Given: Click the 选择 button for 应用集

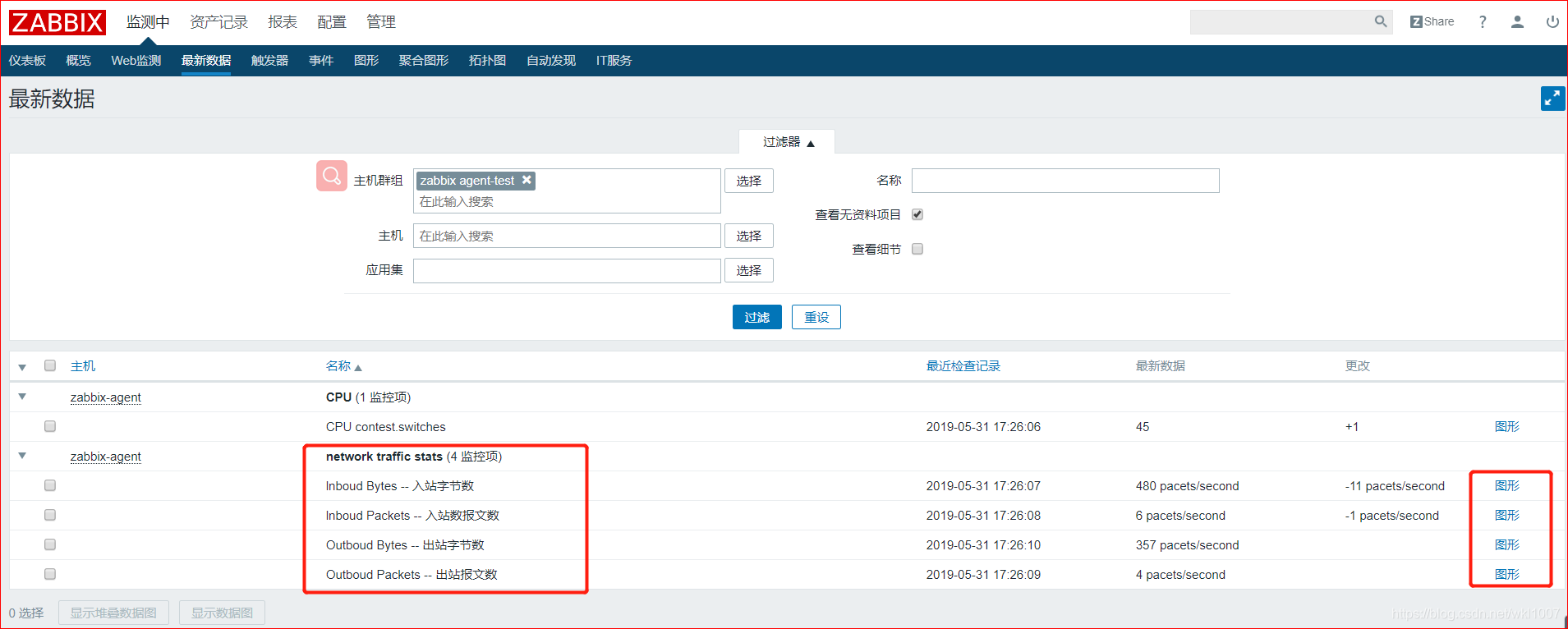Looking at the screenshot, I should coord(748,270).
